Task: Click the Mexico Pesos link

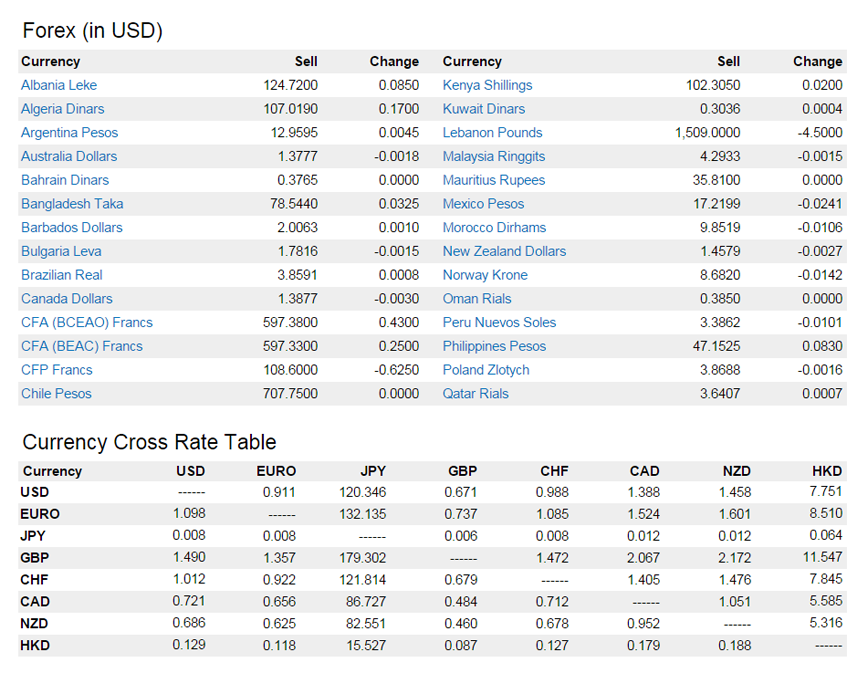Action: tap(483, 204)
